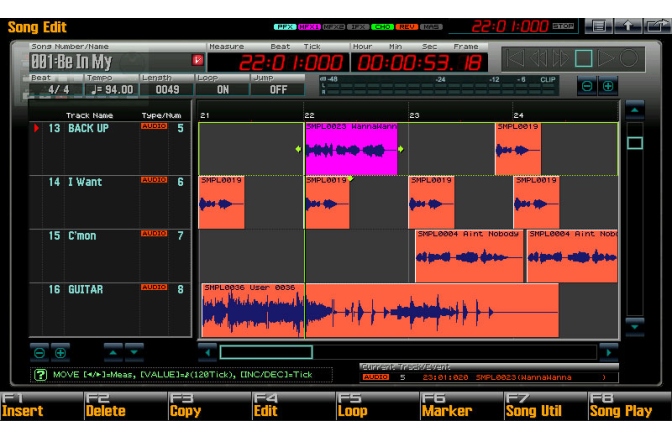Zoom in horizontally with top plus icon

click(x=608, y=87)
